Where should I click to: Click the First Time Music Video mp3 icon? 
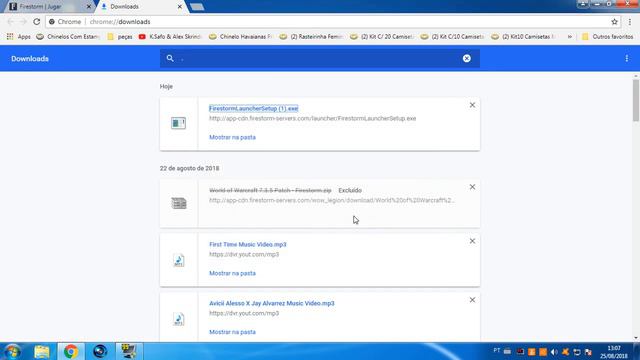(x=178, y=260)
